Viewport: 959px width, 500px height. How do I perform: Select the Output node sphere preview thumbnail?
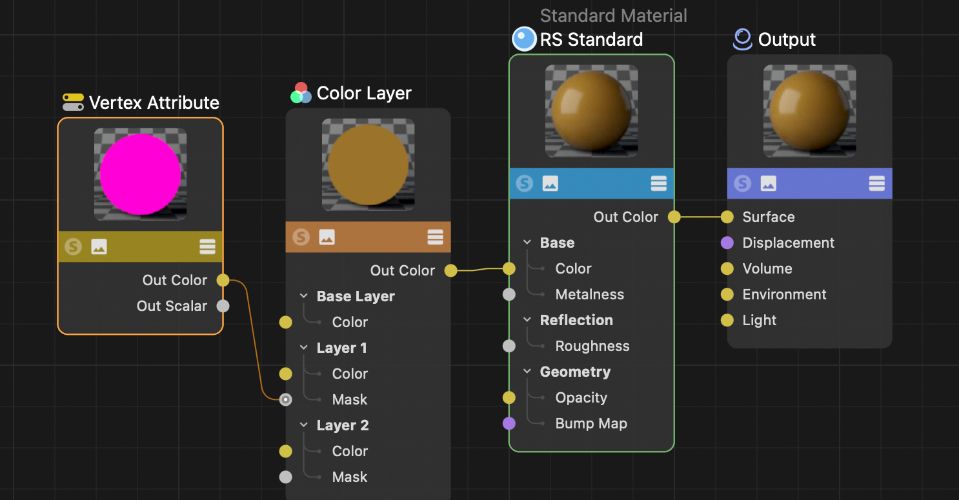coord(810,111)
